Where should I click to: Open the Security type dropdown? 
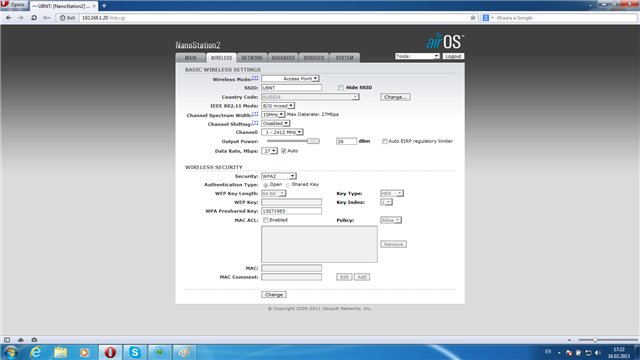pyautogui.click(x=279, y=176)
